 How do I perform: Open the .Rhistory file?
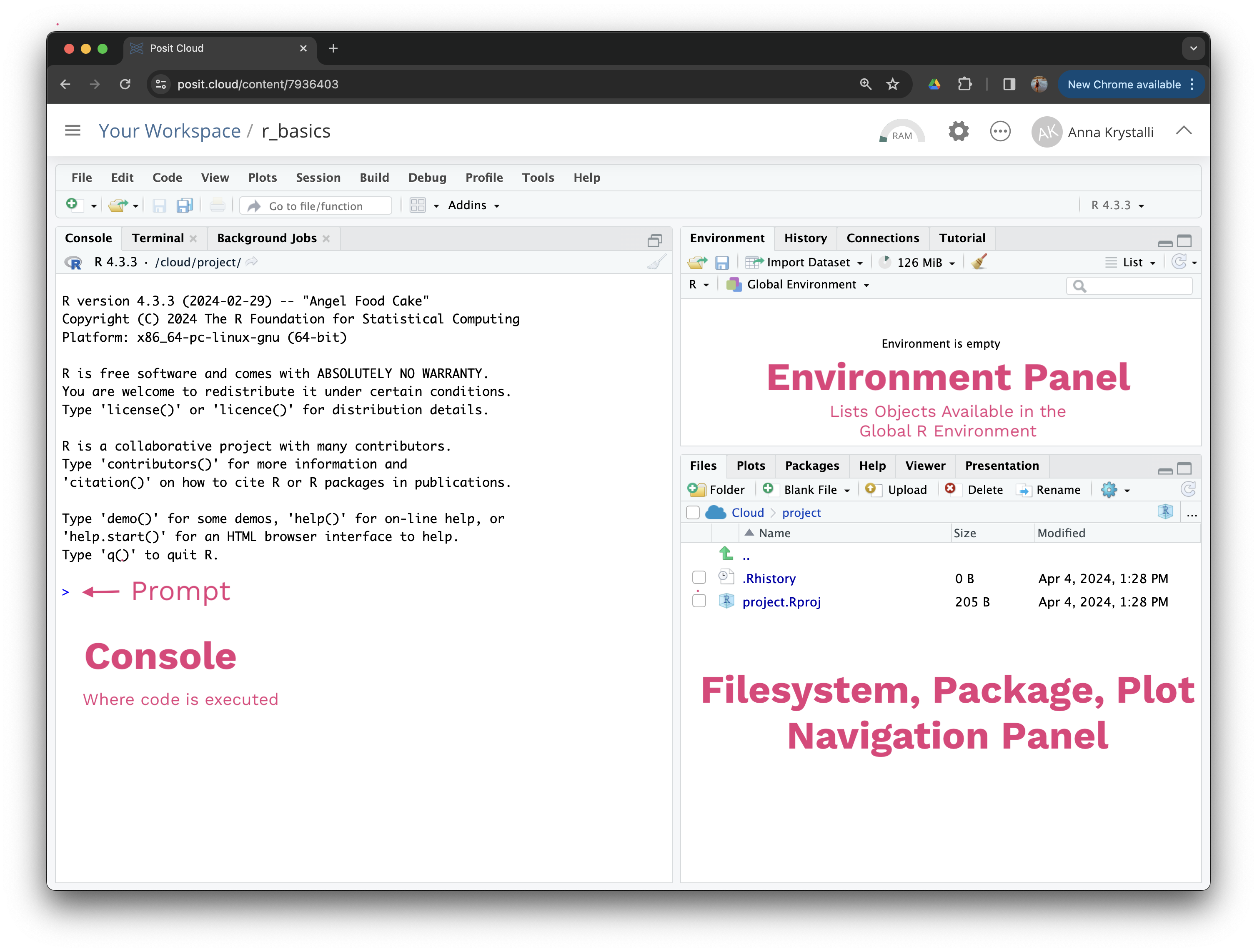click(769, 579)
